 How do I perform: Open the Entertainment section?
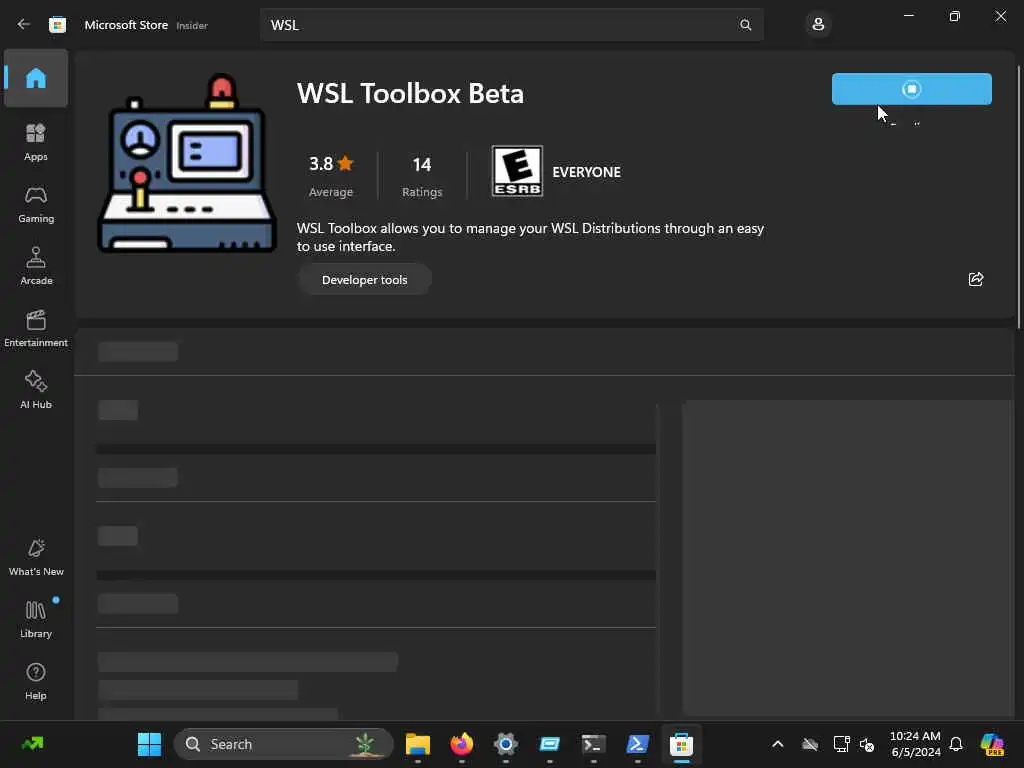pyautogui.click(x=36, y=328)
